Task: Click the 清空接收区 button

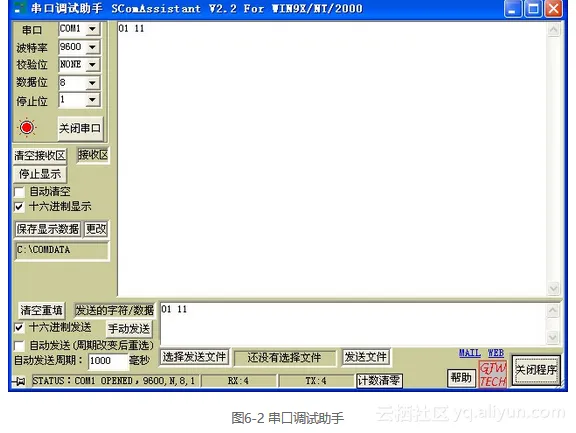Action: [x=40, y=156]
